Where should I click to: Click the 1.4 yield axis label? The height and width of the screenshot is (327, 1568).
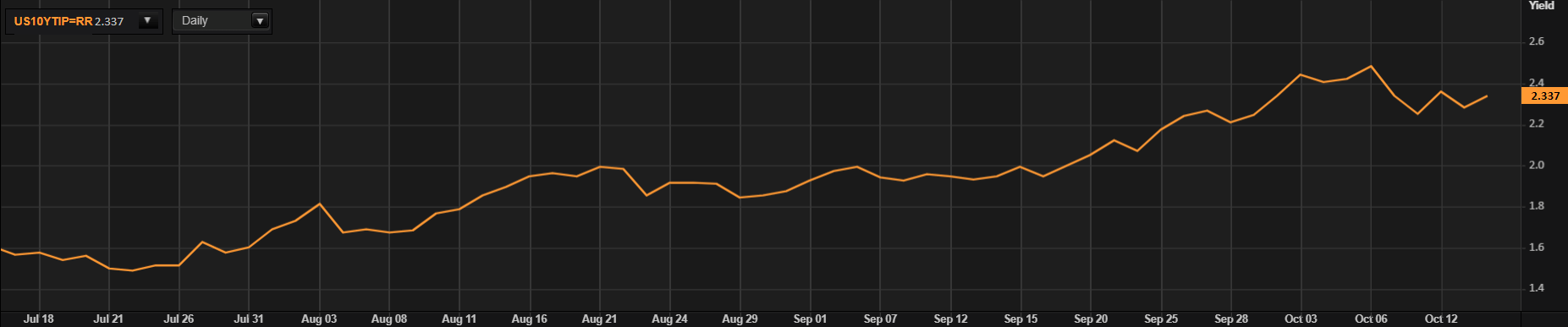click(x=1537, y=288)
